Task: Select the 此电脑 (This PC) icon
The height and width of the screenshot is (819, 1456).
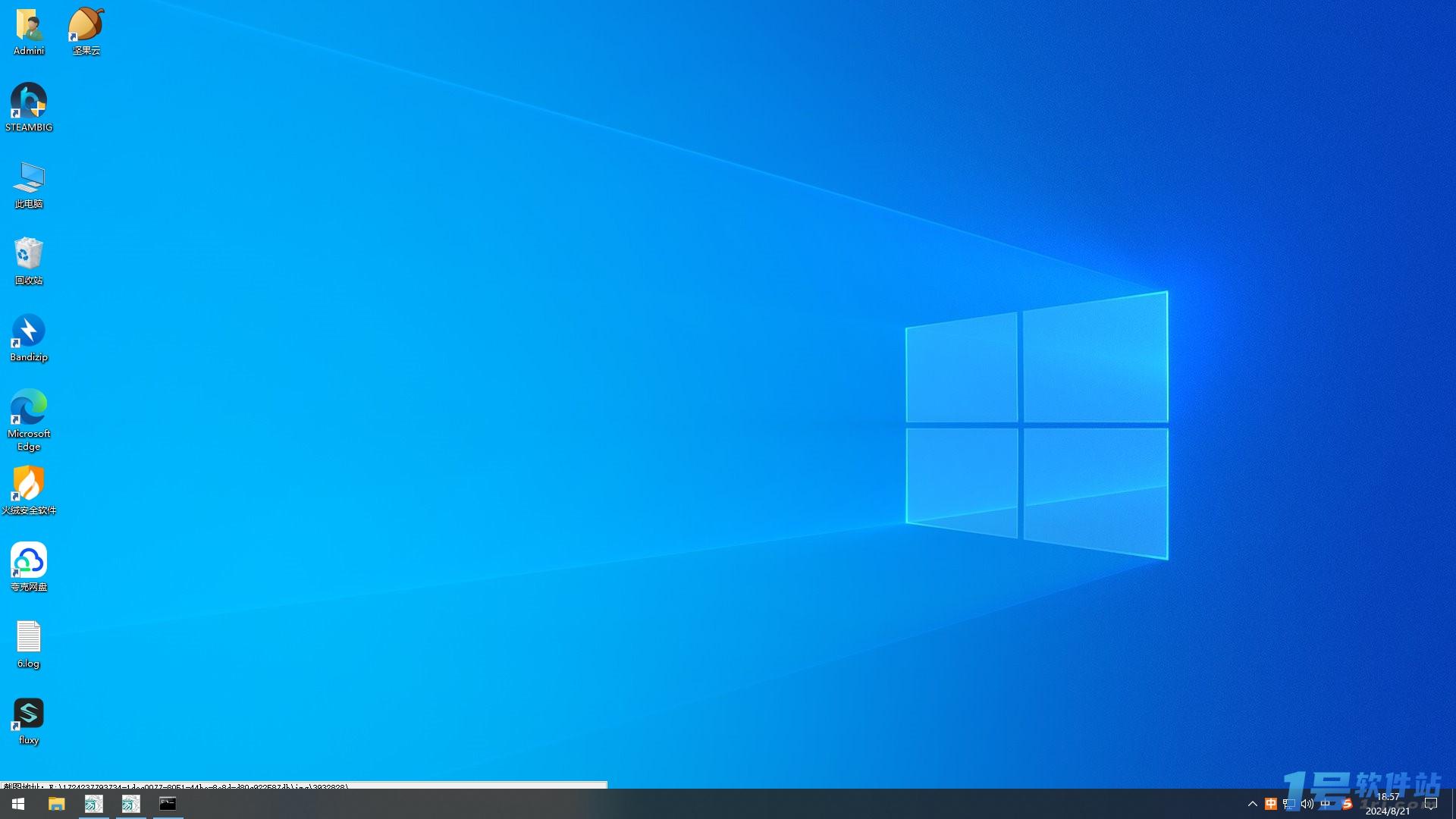Action: (x=29, y=184)
